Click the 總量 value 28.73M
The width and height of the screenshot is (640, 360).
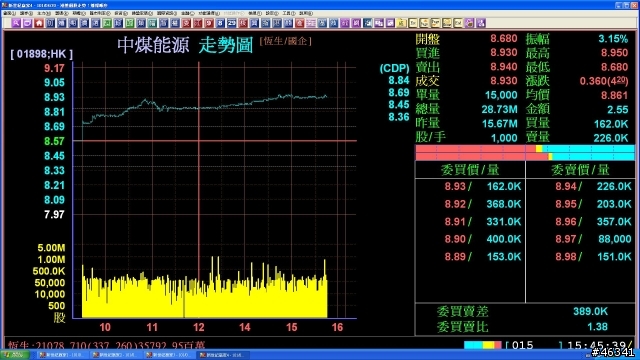click(x=500, y=109)
